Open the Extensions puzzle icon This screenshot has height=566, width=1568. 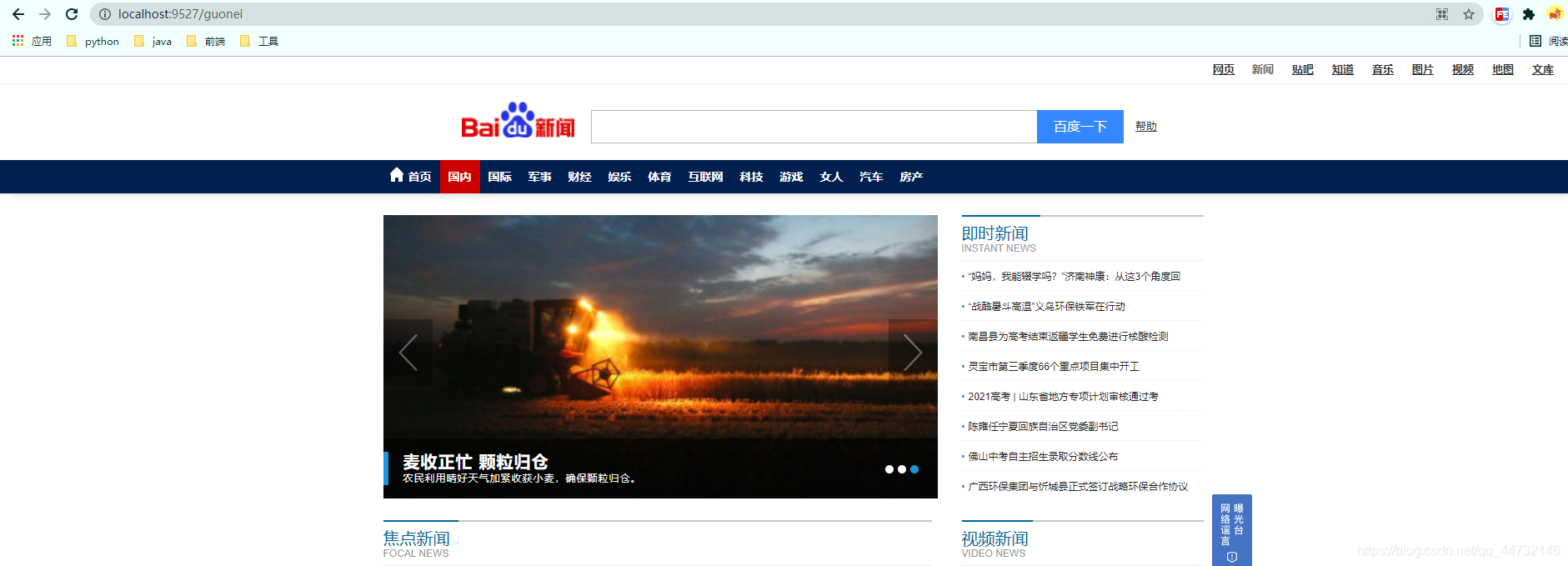pos(1529,14)
